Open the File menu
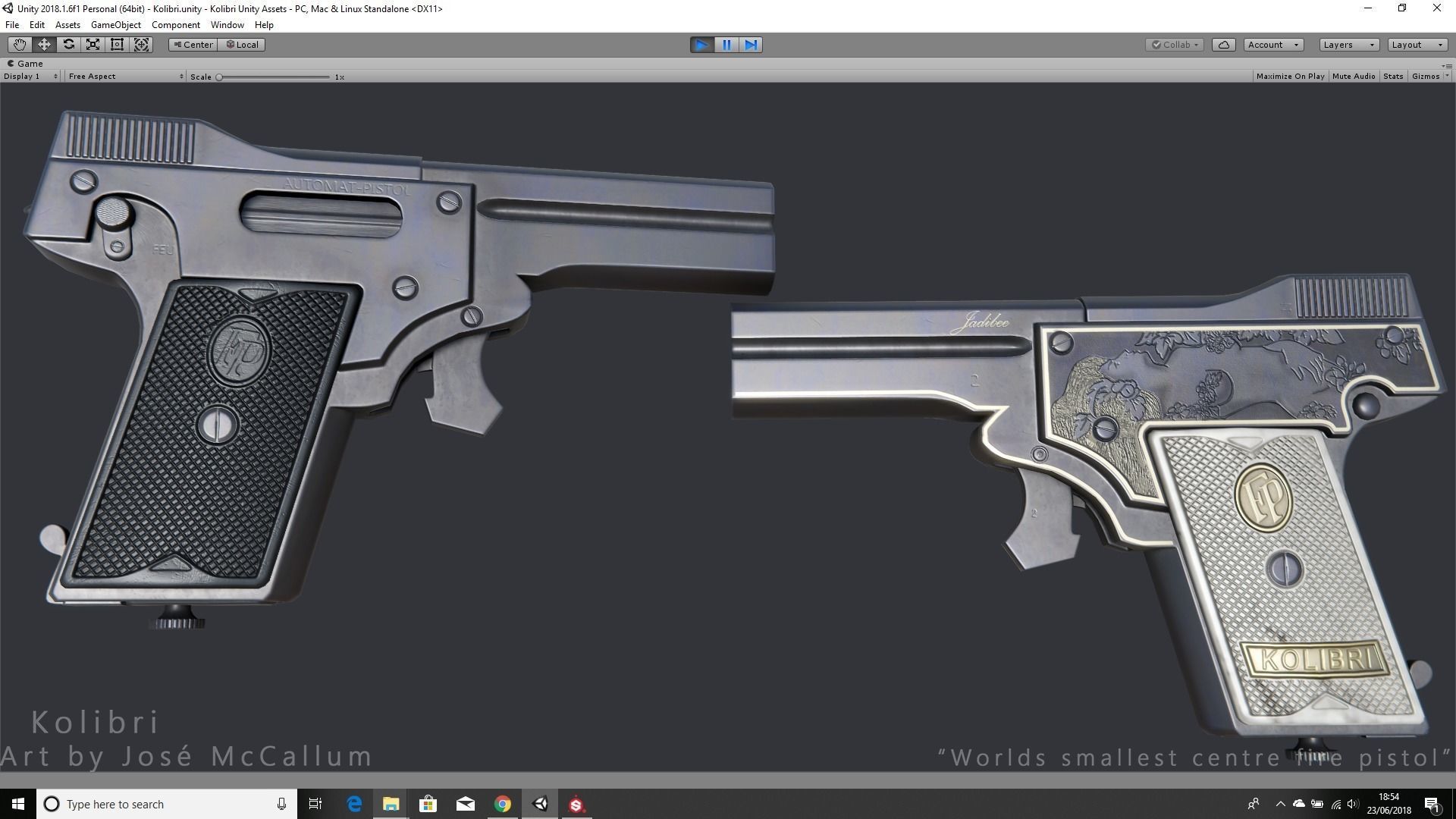This screenshot has width=1456, height=819. pos(12,25)
